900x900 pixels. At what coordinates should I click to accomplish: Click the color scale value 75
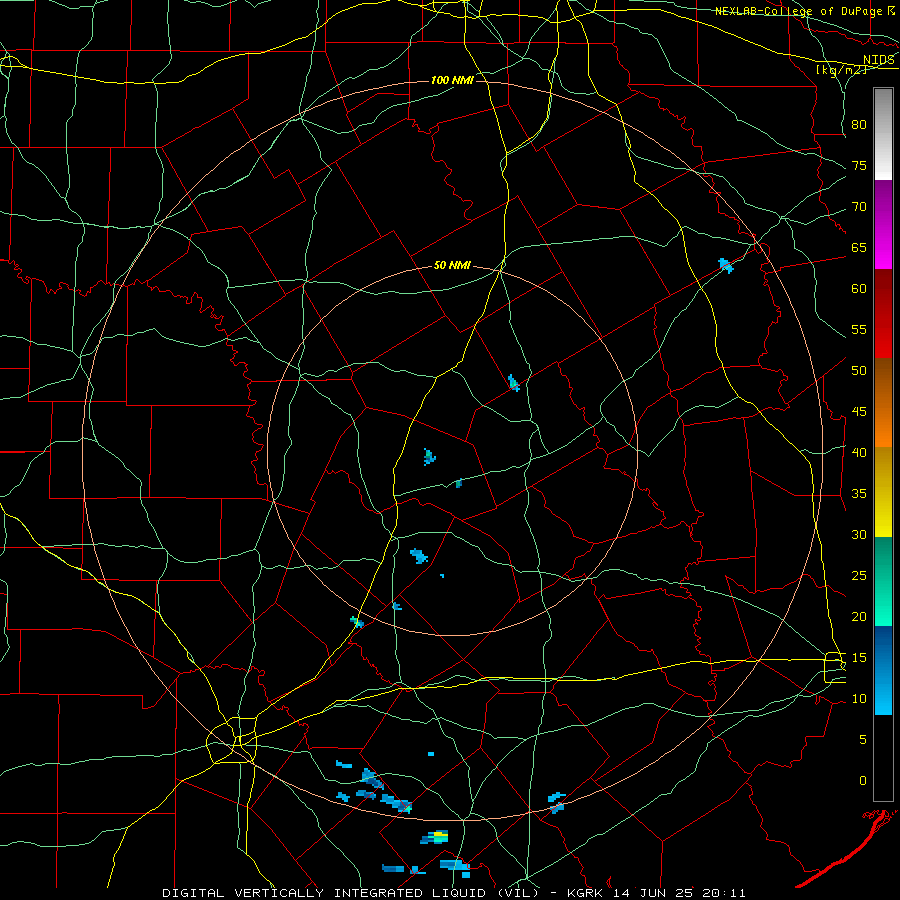859,166
